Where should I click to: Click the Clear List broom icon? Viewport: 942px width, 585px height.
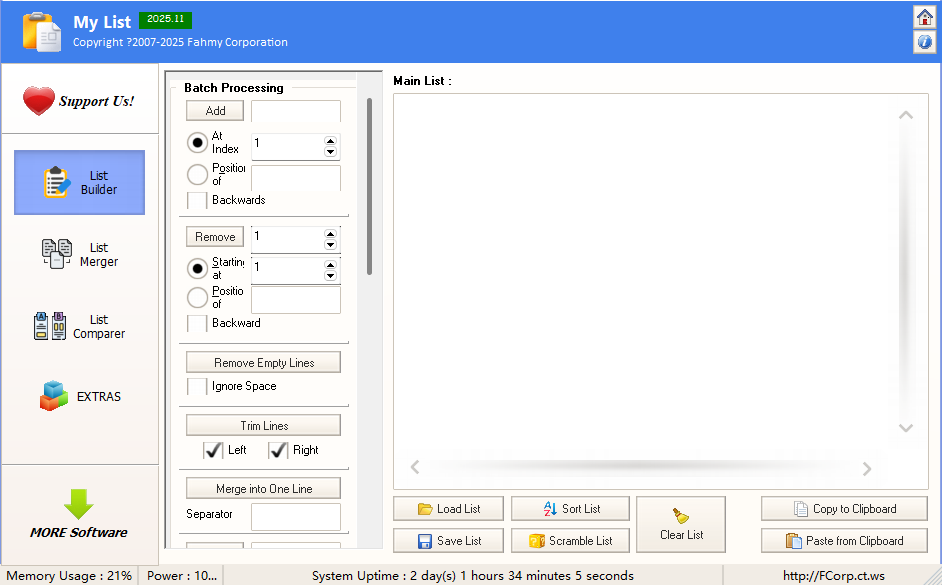[681, 516]
